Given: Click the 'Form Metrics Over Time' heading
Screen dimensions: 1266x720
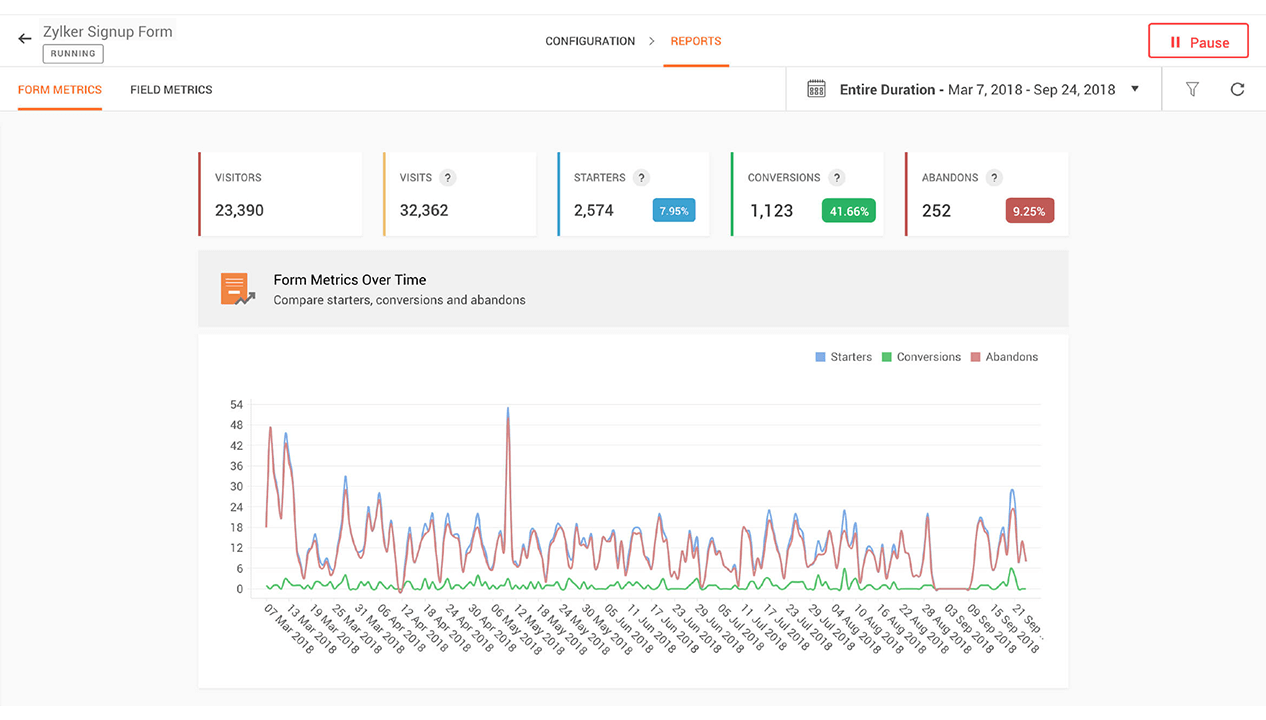Looking at the screenshot, I should 350,280.
